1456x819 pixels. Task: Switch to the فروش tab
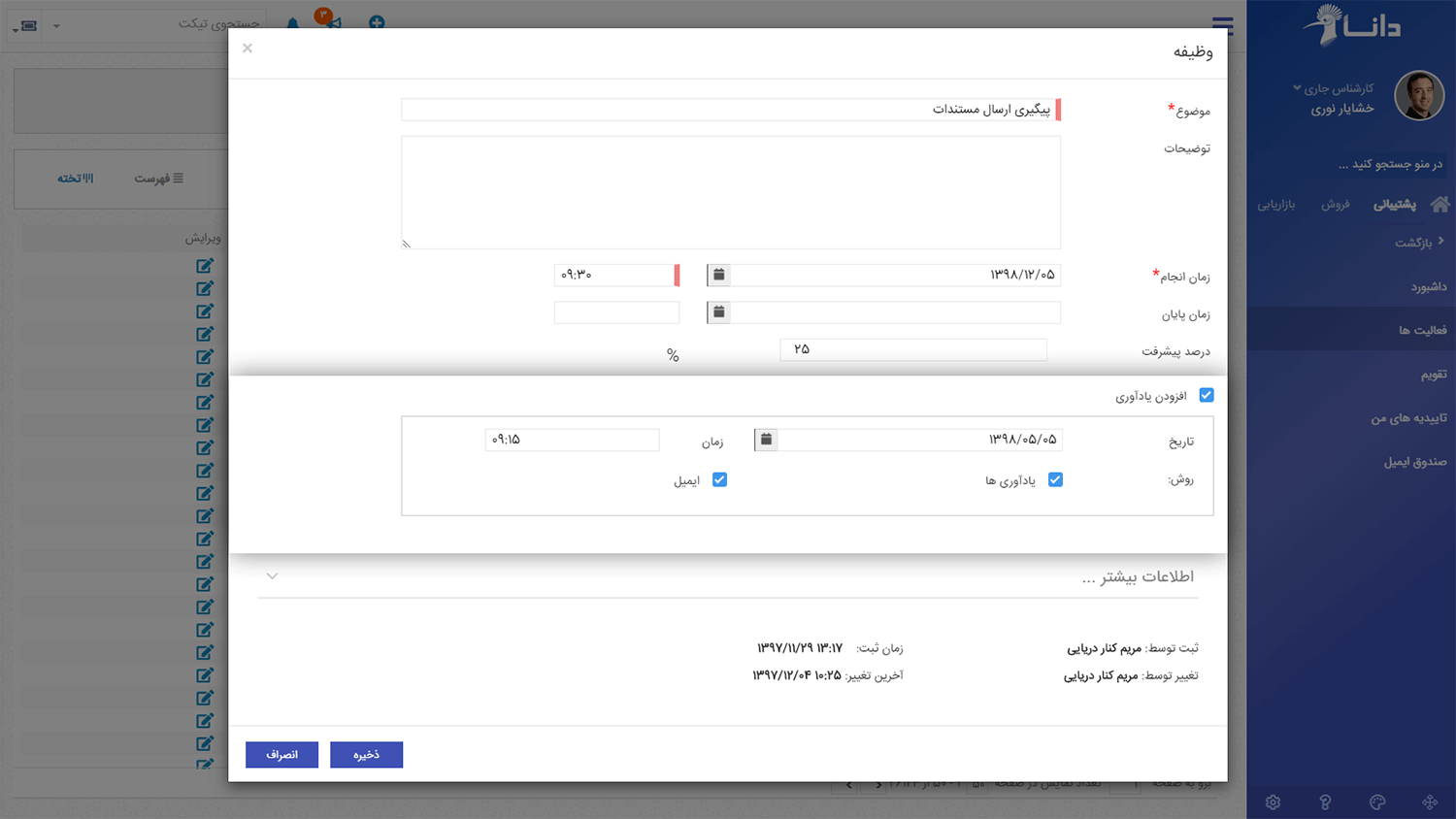(x=1335, y=204)
